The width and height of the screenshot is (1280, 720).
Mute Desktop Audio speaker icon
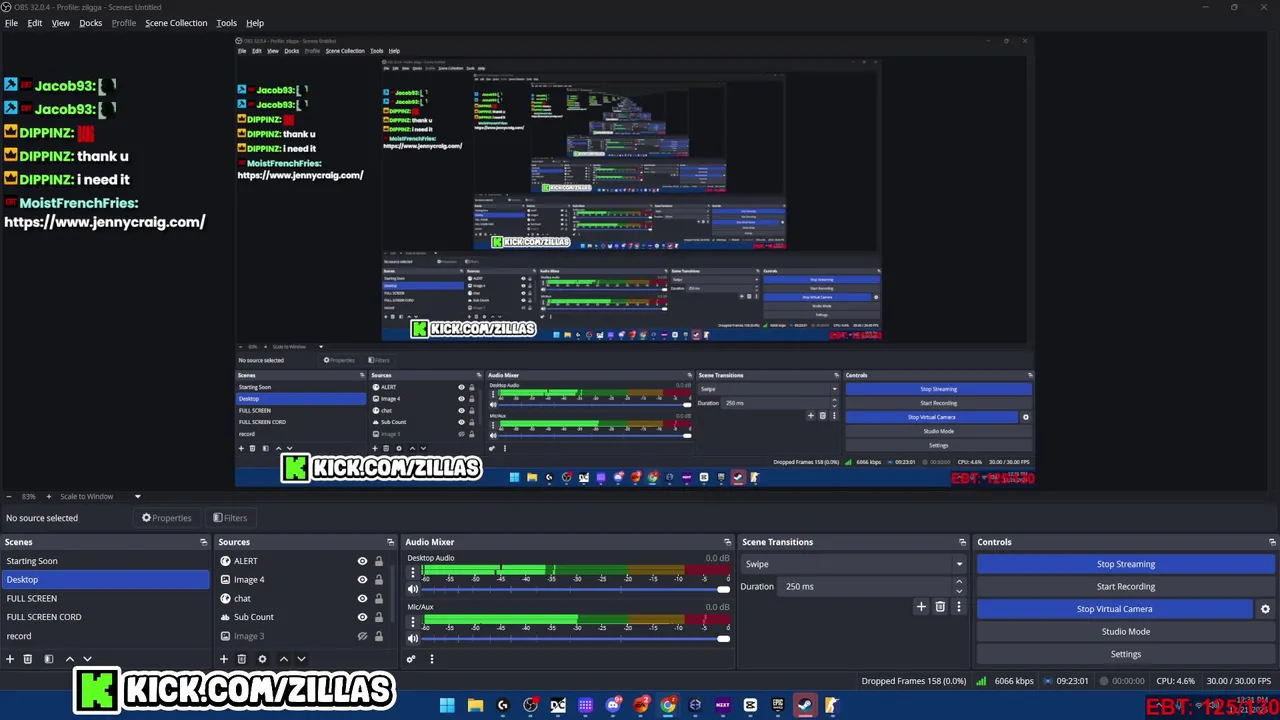412,589
